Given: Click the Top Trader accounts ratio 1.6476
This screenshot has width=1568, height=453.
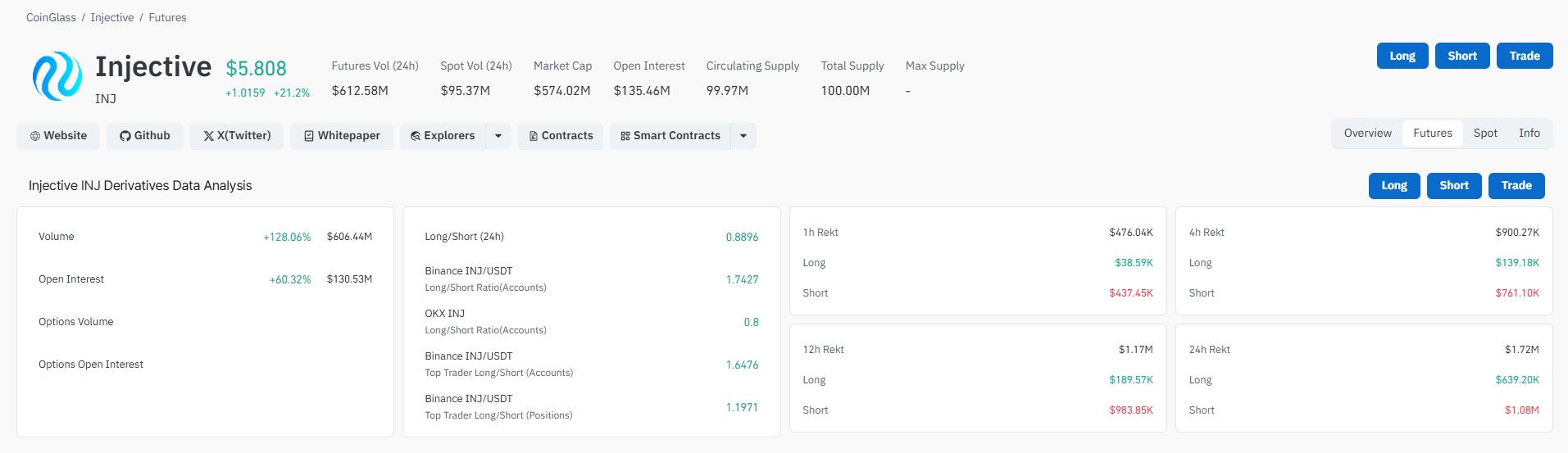Looking at the screenshot, I should 742,365.
